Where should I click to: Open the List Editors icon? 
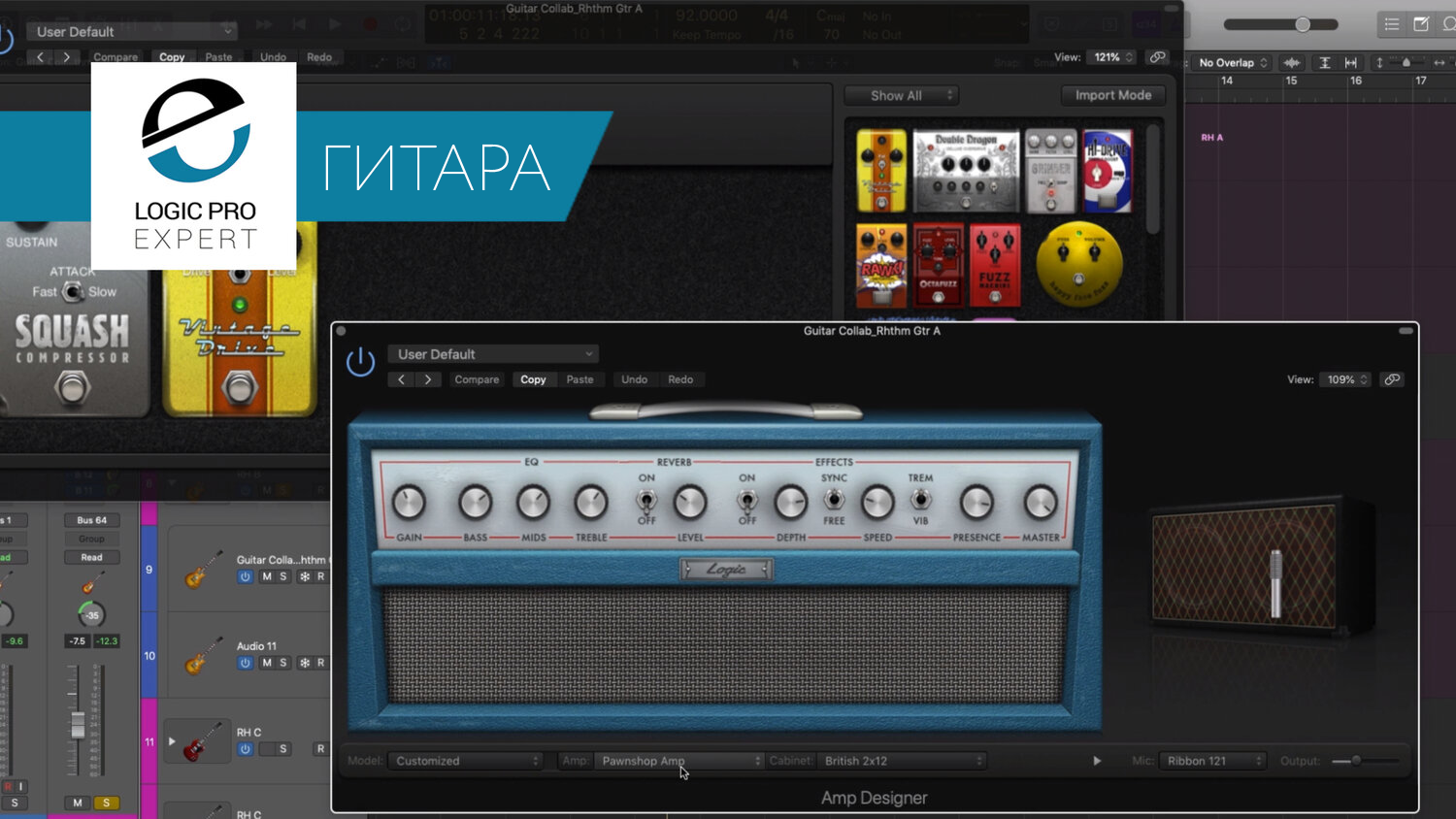(x=1392, y=24)
